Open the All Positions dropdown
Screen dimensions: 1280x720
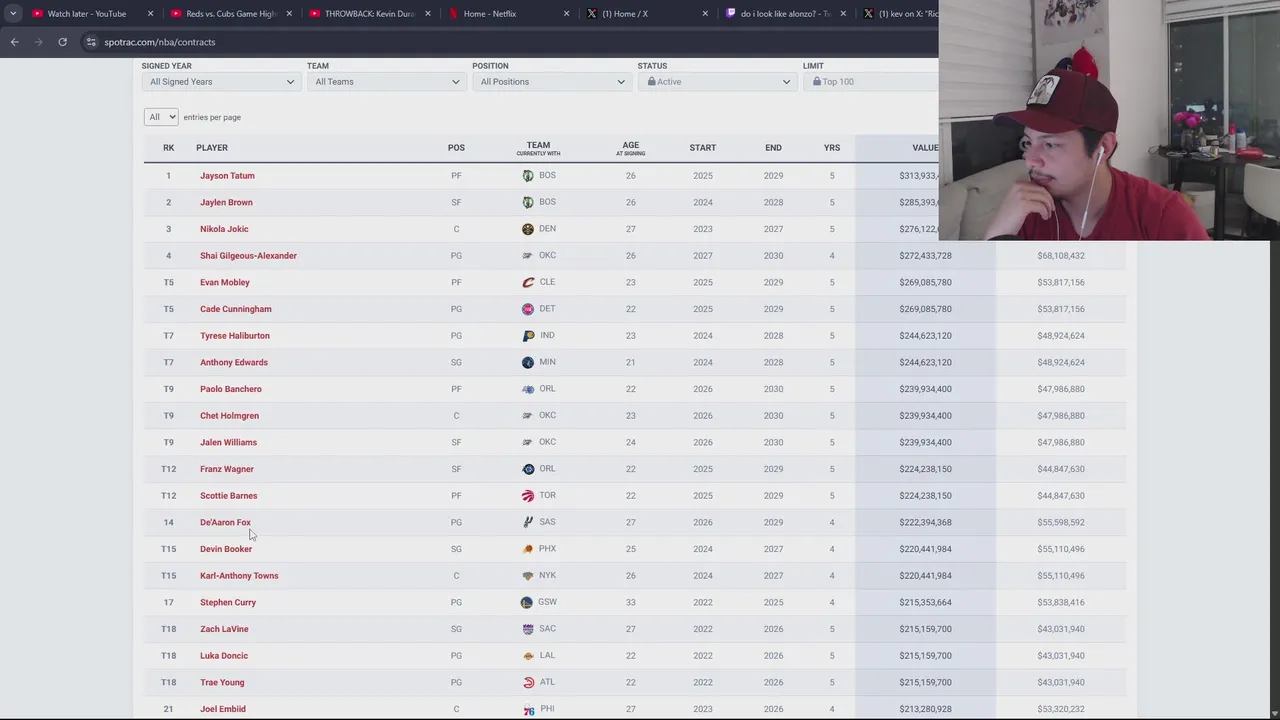tap(552, 82)
